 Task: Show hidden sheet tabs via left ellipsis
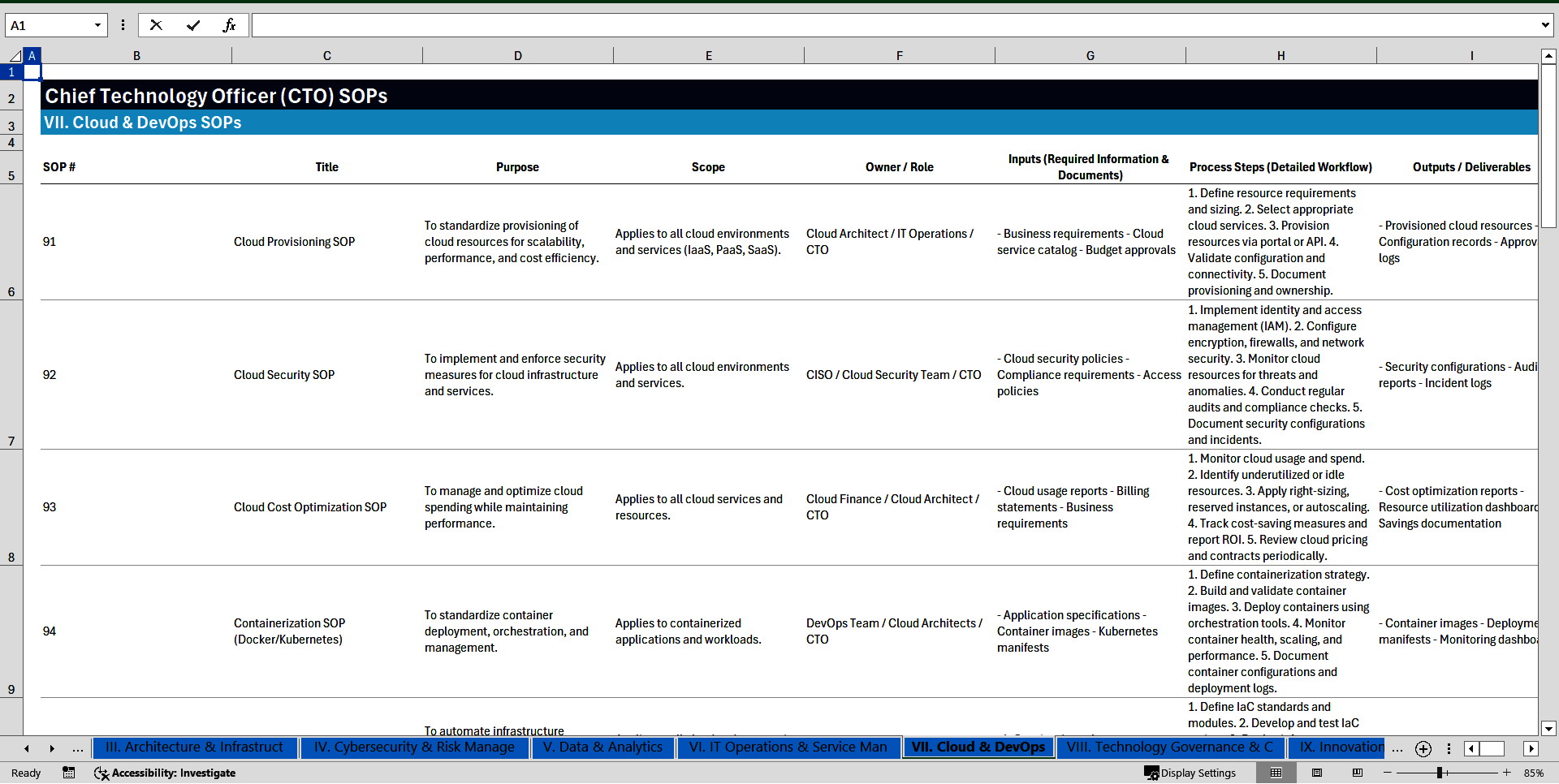click(x=78, y=748)
